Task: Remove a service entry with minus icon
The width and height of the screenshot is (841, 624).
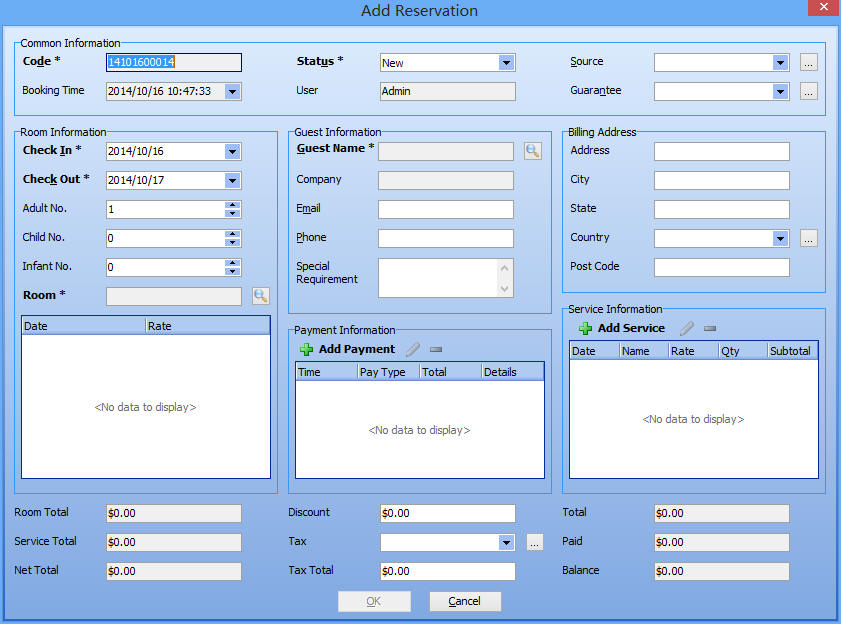Action: coord(710,327)
